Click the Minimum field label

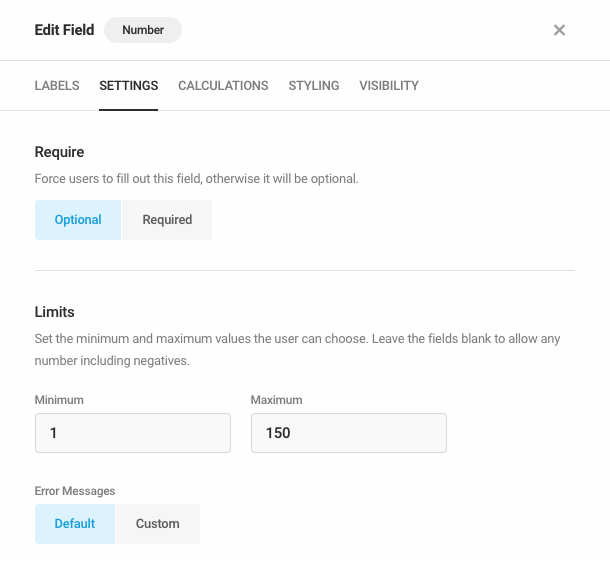[x=59, y=400]
